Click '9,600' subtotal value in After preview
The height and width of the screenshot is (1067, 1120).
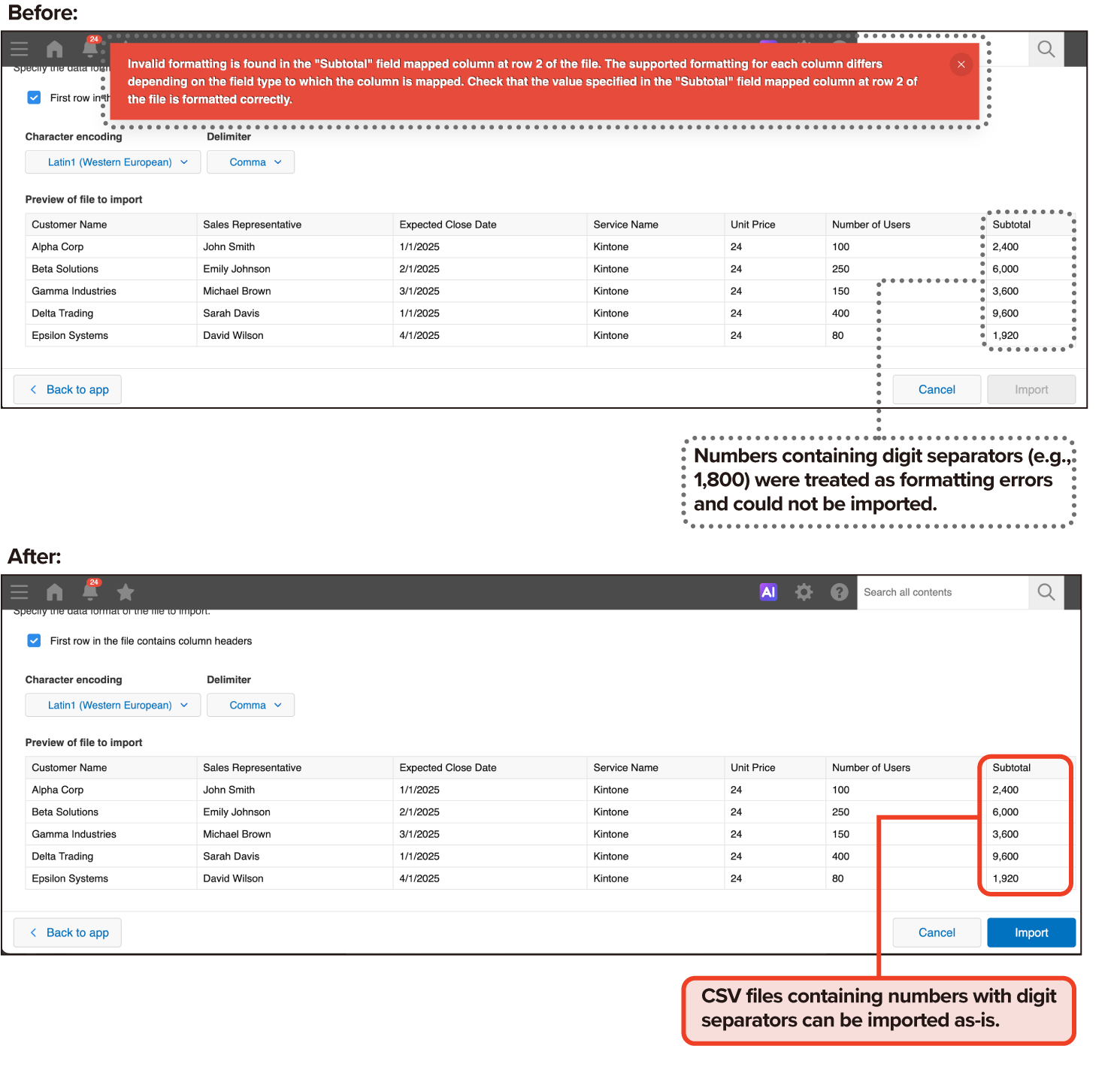(1006, 857)
